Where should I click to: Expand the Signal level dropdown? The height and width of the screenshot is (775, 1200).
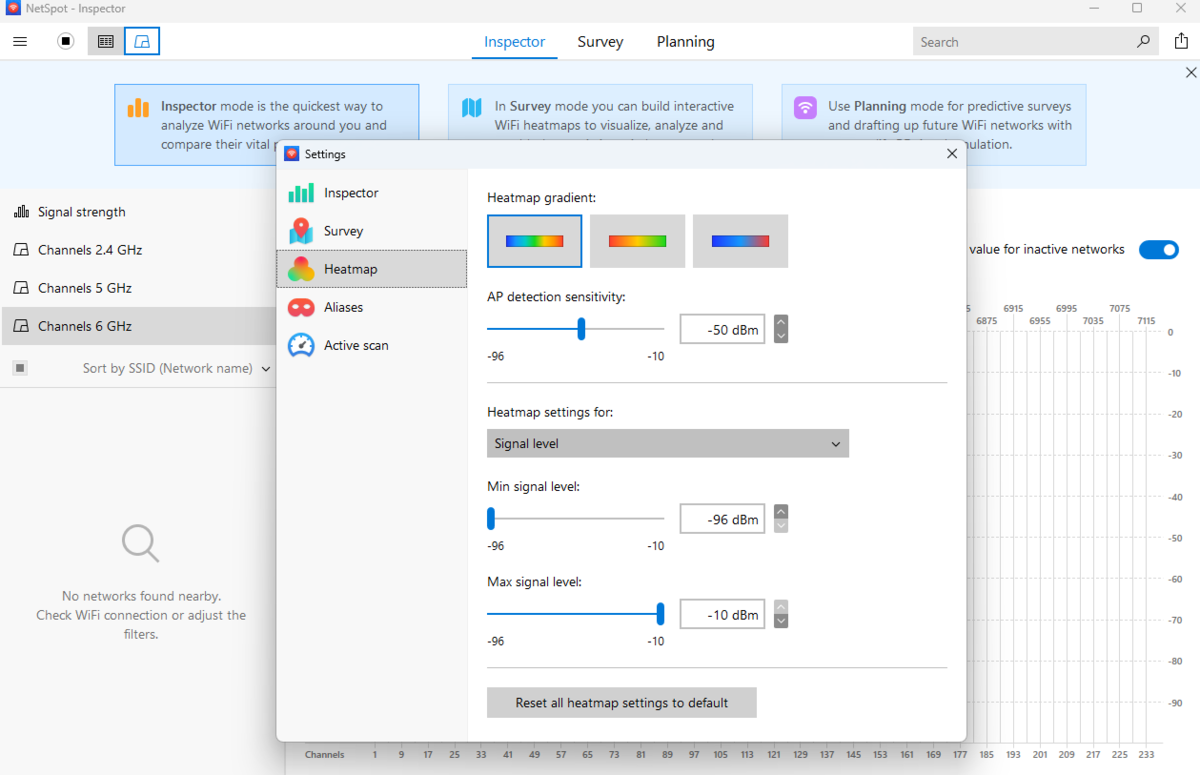668,444
